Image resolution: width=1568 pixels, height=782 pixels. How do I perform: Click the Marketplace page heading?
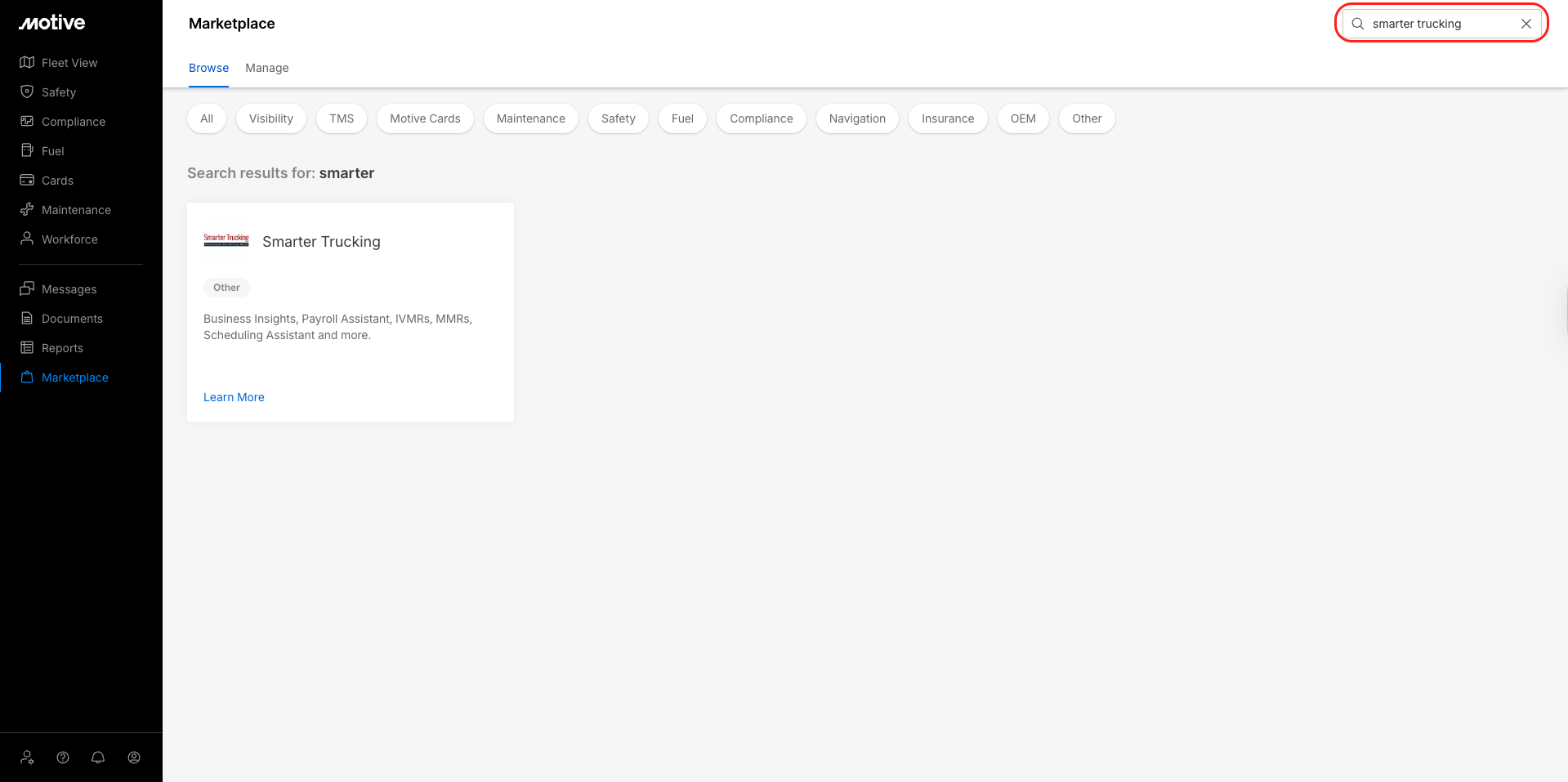(232, 24)
